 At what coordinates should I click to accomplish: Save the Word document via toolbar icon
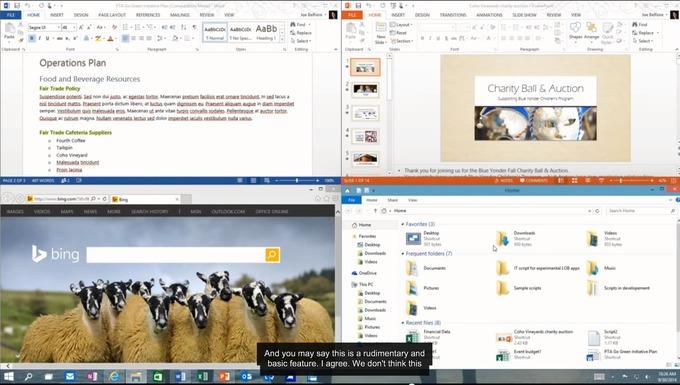click(x=17, y=5)
